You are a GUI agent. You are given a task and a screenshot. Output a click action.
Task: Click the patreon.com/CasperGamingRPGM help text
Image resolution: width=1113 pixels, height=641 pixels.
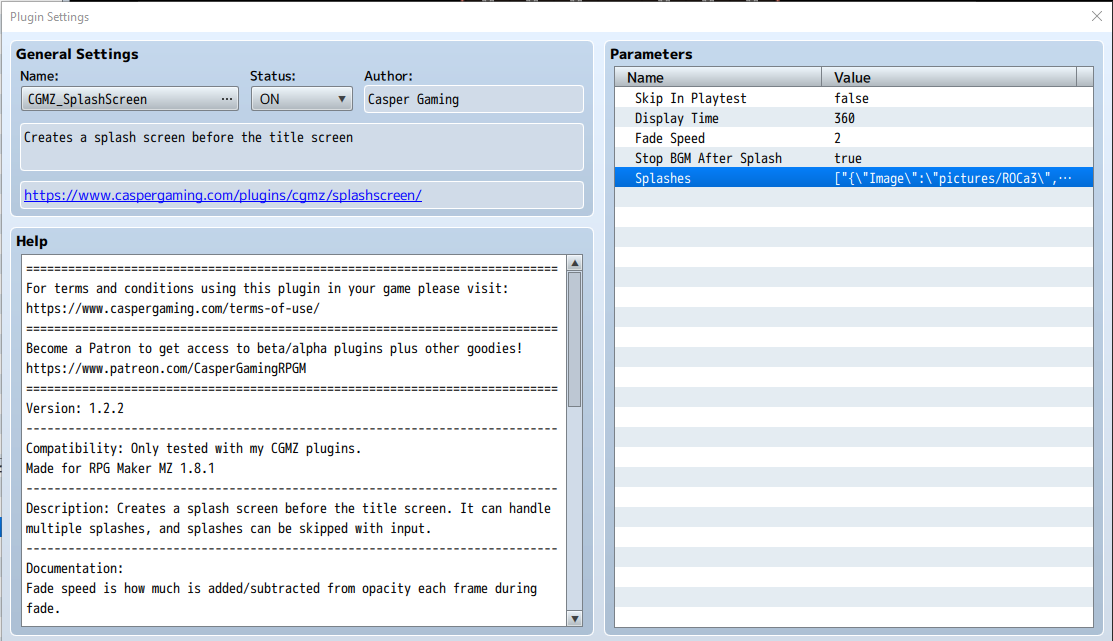click(166, 368)
